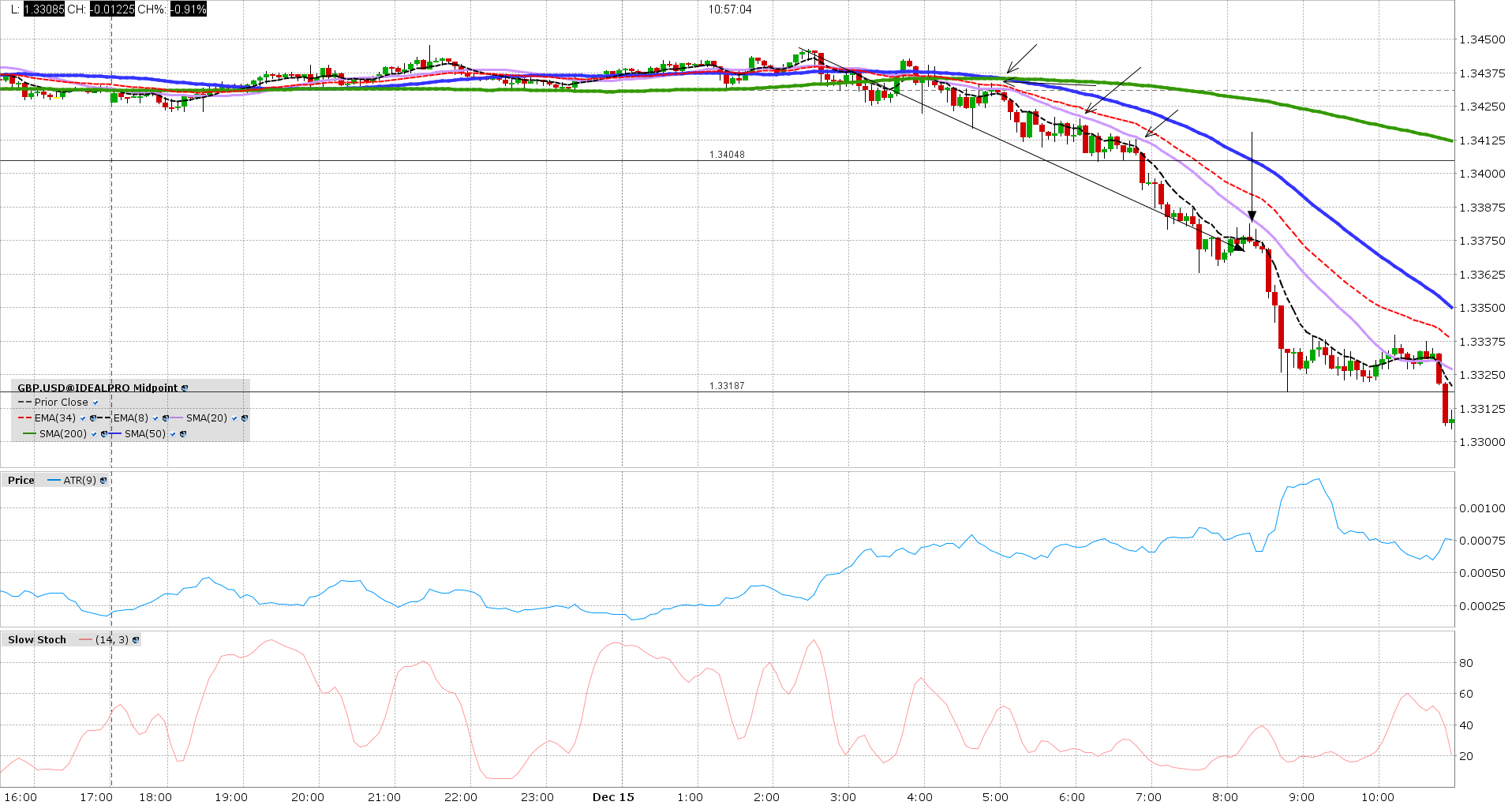Screen dimensions: 1512x809
Task: Click the 10:00 time axis label
Action: click(x=1378, y=797)
